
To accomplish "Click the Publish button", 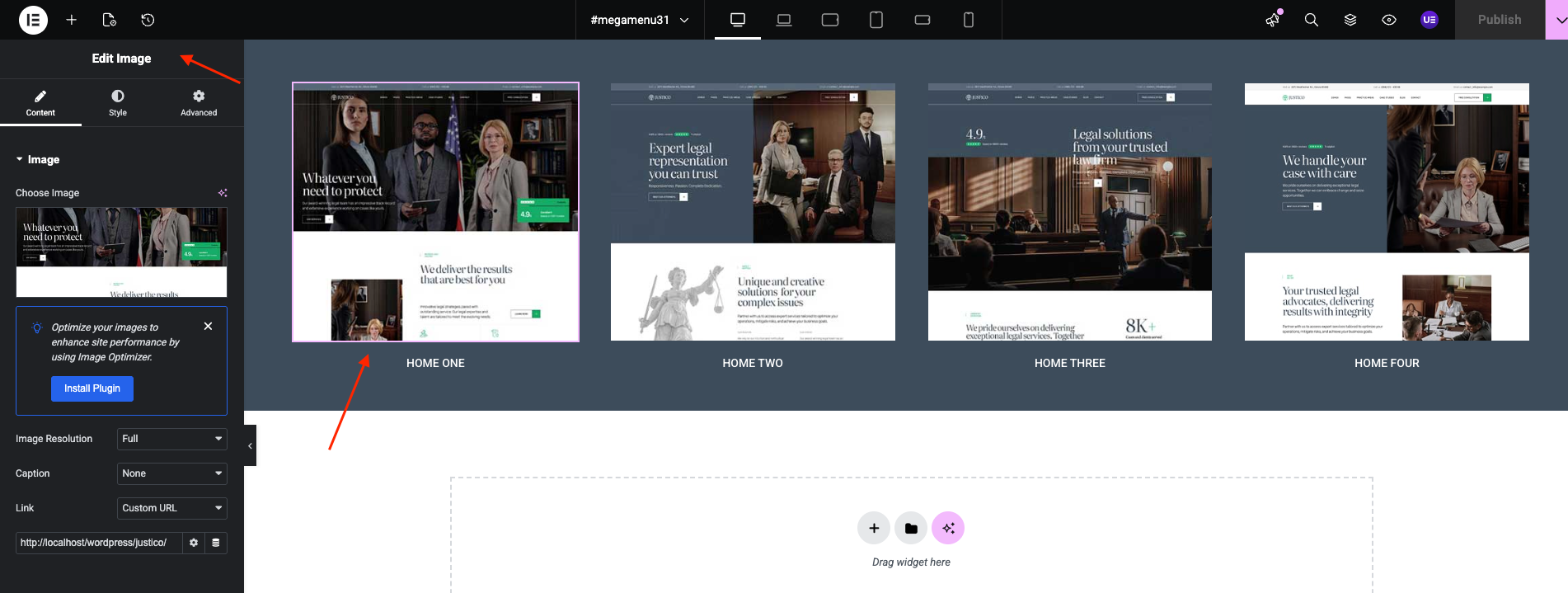I will [1499, 20].
